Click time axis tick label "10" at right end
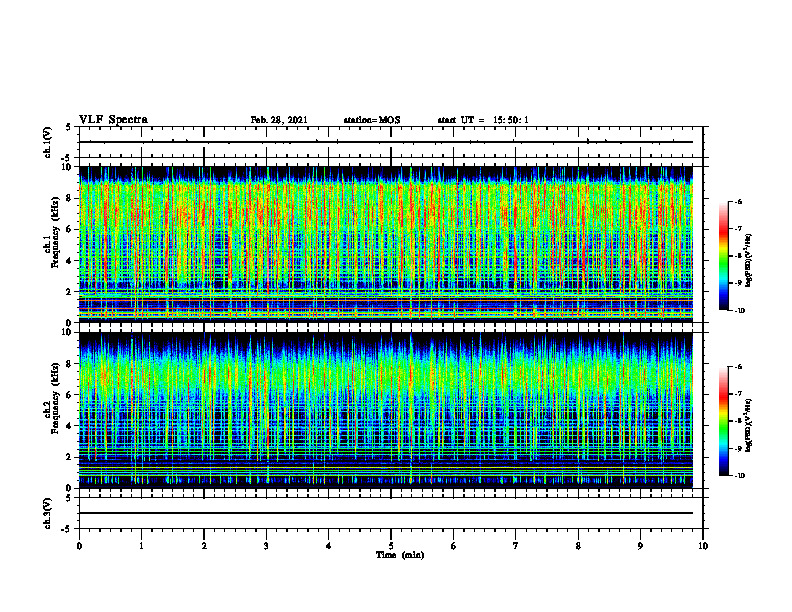The width and height of the screenshot is (792, 612). tap(703, 546)
